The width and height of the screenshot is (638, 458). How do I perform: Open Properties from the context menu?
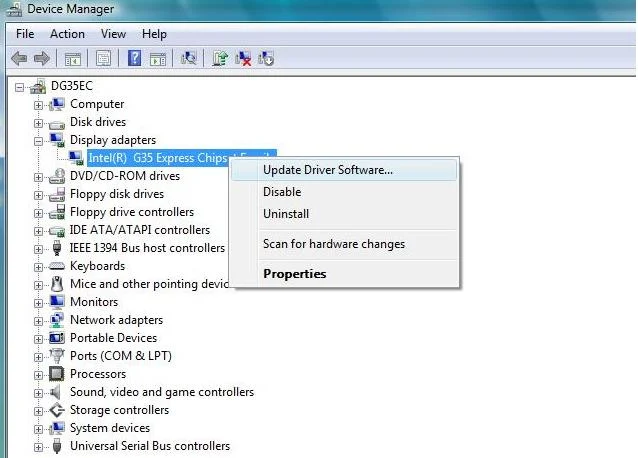tap(294, 274)
